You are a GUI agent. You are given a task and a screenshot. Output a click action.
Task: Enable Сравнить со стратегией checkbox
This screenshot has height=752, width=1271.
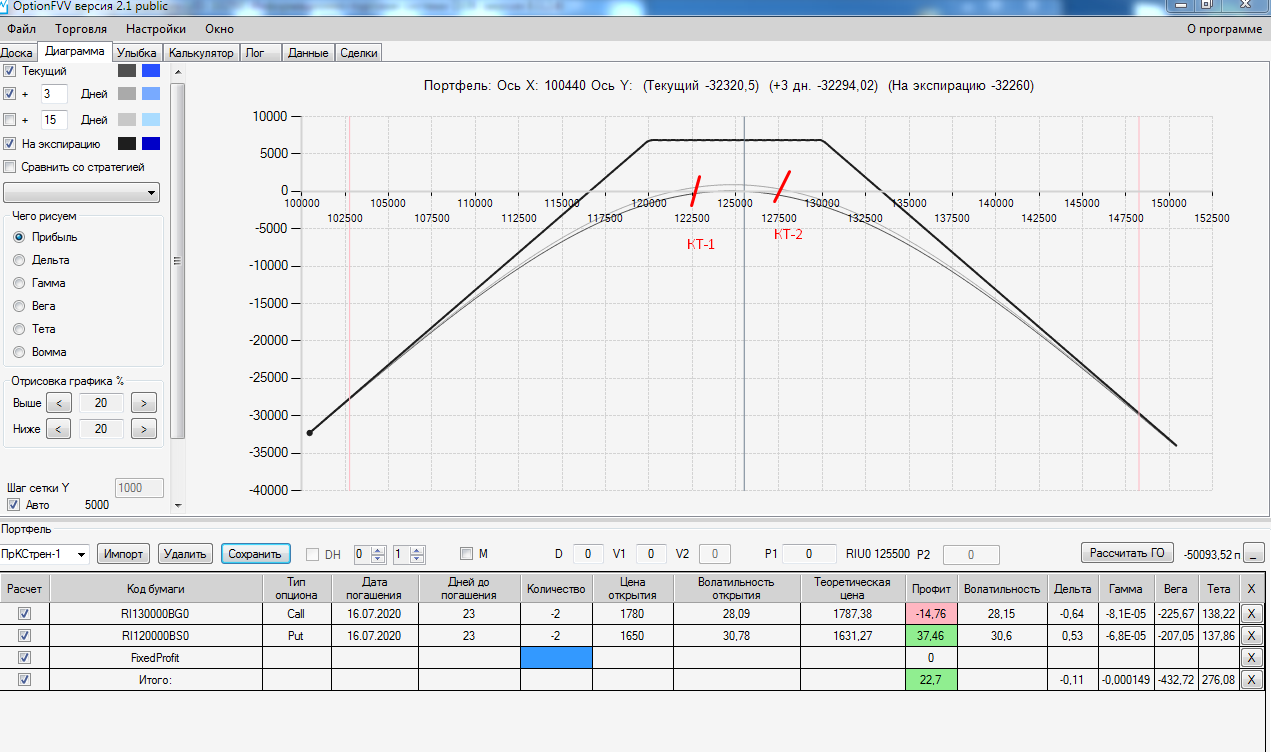click(x=10, y=167)
